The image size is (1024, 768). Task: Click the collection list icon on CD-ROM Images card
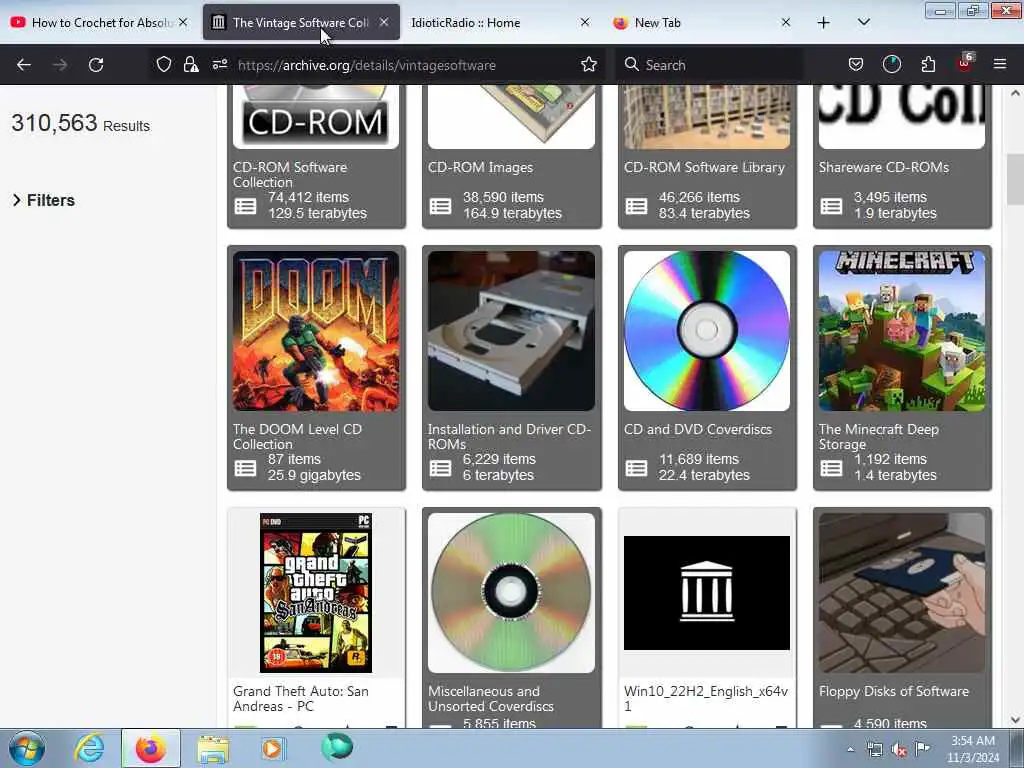tap(440, 206)
